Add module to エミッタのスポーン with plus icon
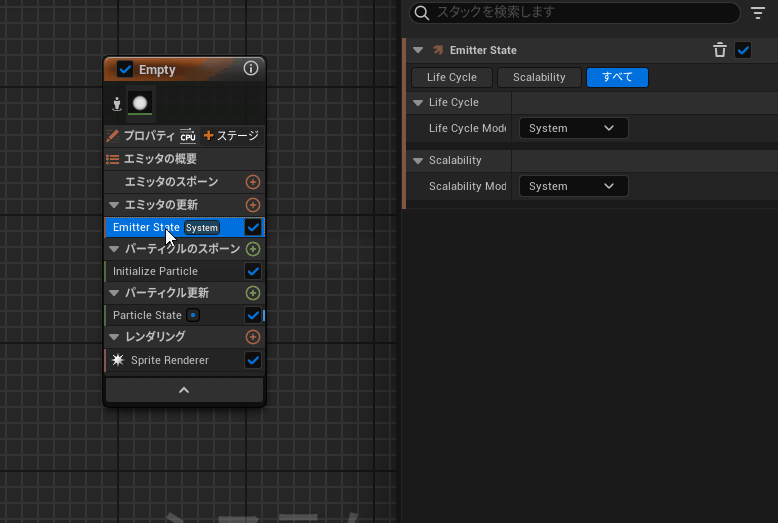Image resolution: width=778 pixels, height=523 pixels. [253, 182]
